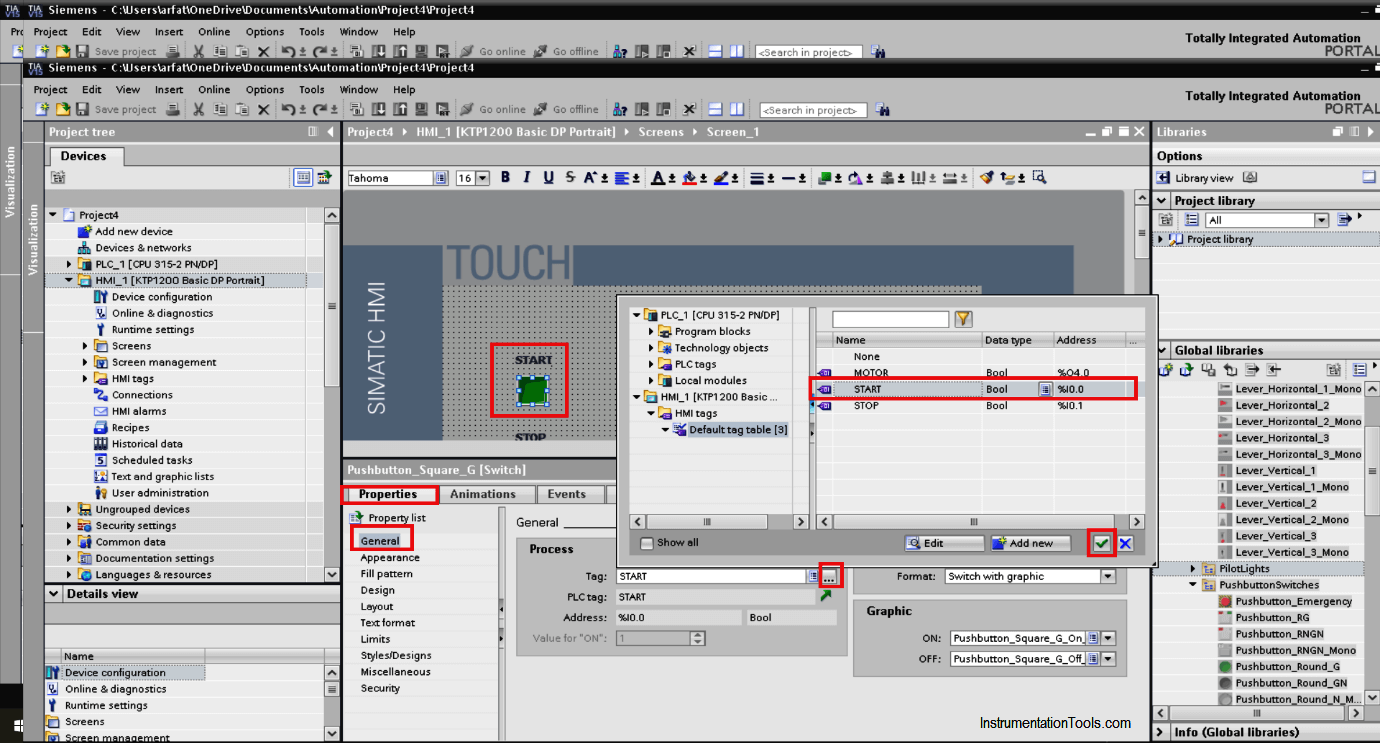
Task: Click Undo arrow in front window toolbar
Action: pyautogui.click(x=288, y=109)
